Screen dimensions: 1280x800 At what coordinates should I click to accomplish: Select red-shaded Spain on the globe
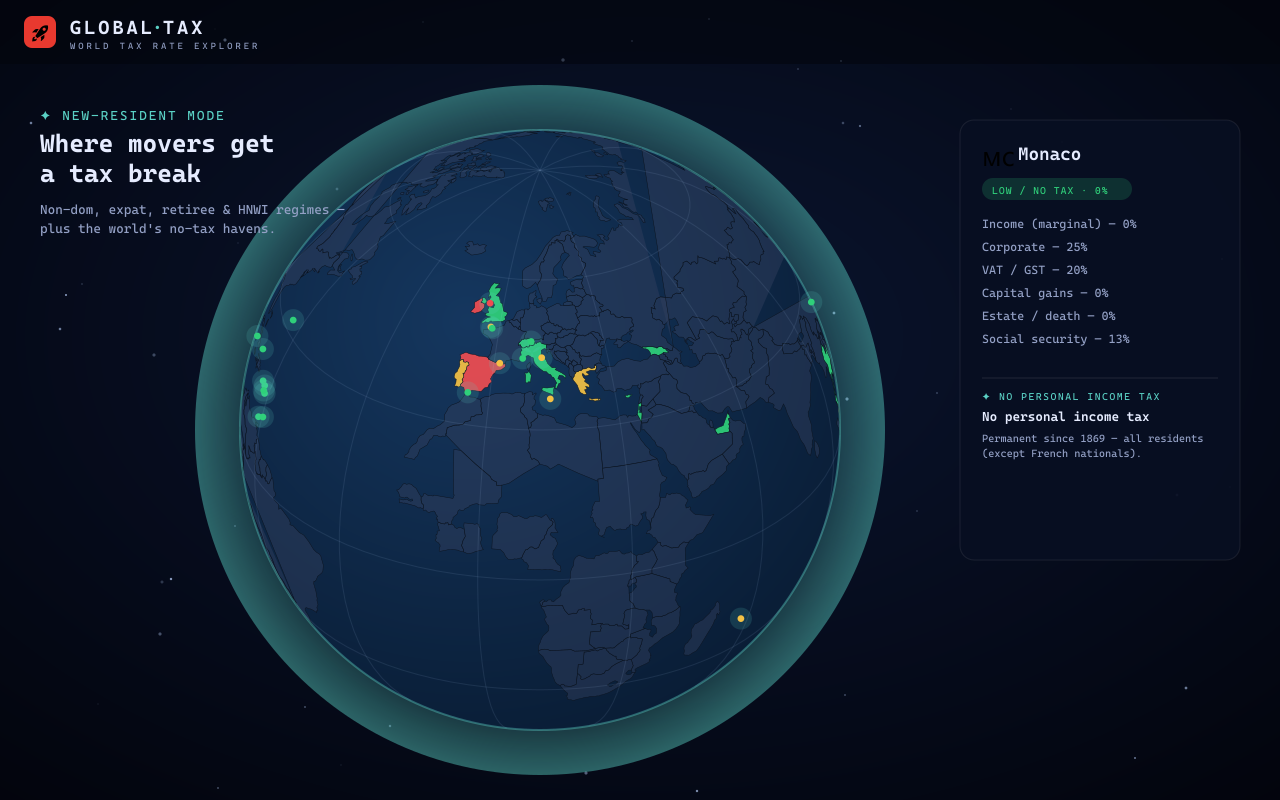[x=477, y=372]
